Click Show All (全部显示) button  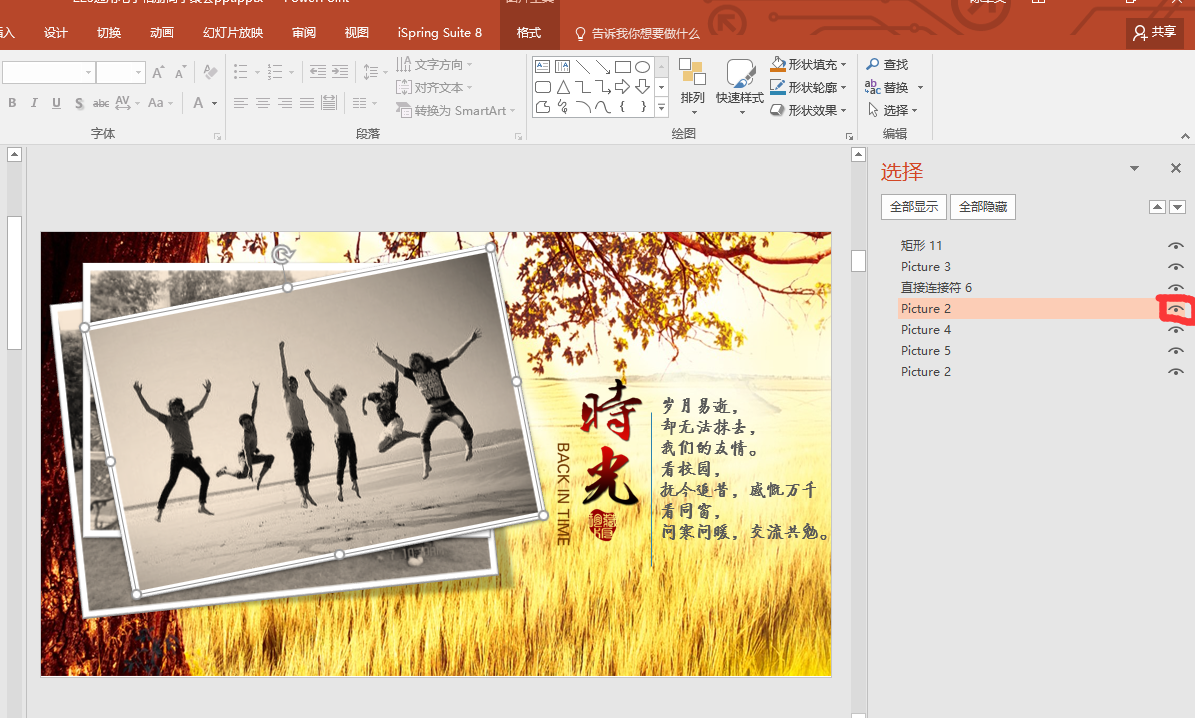(914, 207)
